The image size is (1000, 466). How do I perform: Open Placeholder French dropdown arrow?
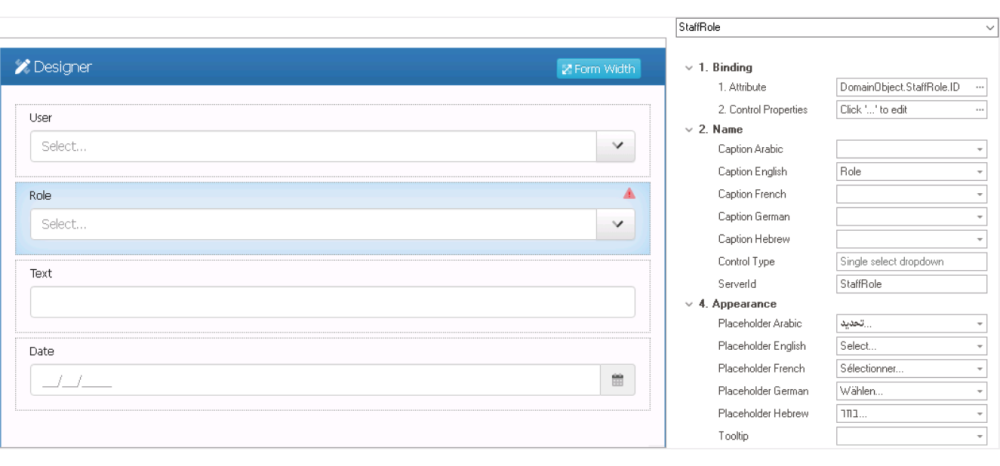coord(979,369)
